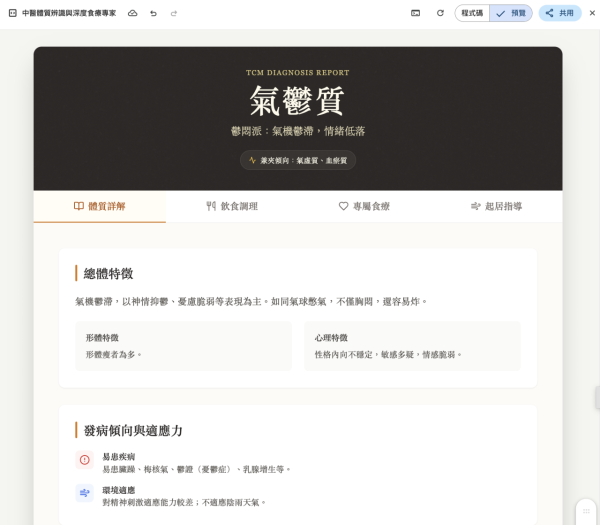Image resolution: width=600 pixels, height=525 pixels.
Task: Click the red alert icon for 易患疾病
Action: pos(85,460)
